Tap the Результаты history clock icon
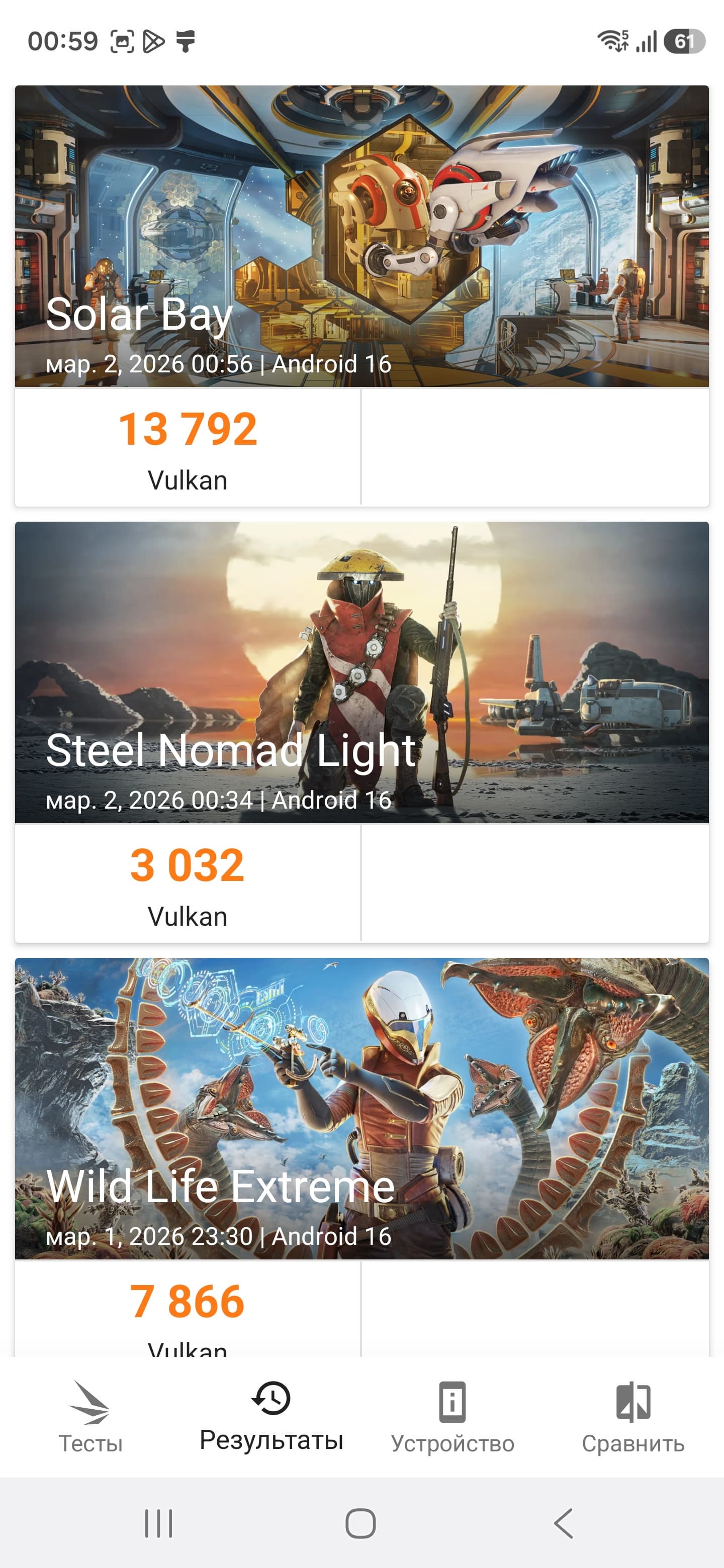The height and width of the screenshot is (1568, 724). [x=271, y=1398]
